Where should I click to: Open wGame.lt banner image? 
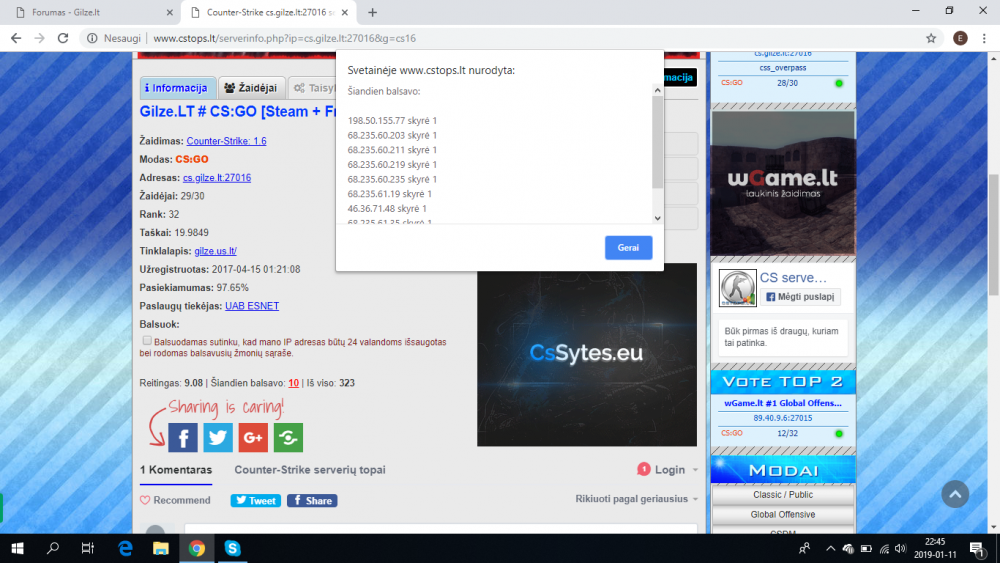[x=783, y=184]
